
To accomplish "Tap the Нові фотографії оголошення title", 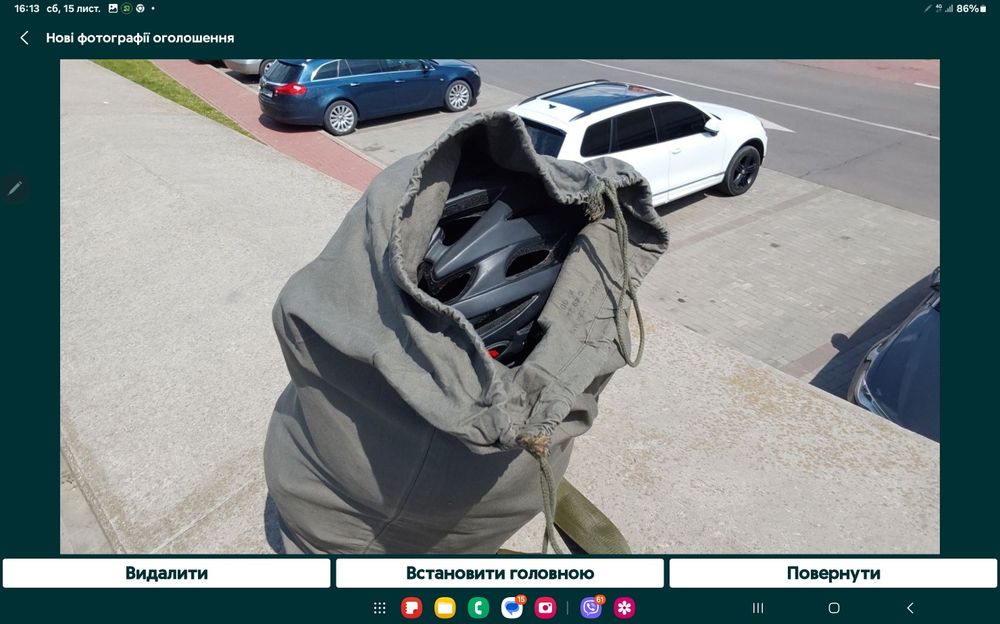I will coord(140,38).
